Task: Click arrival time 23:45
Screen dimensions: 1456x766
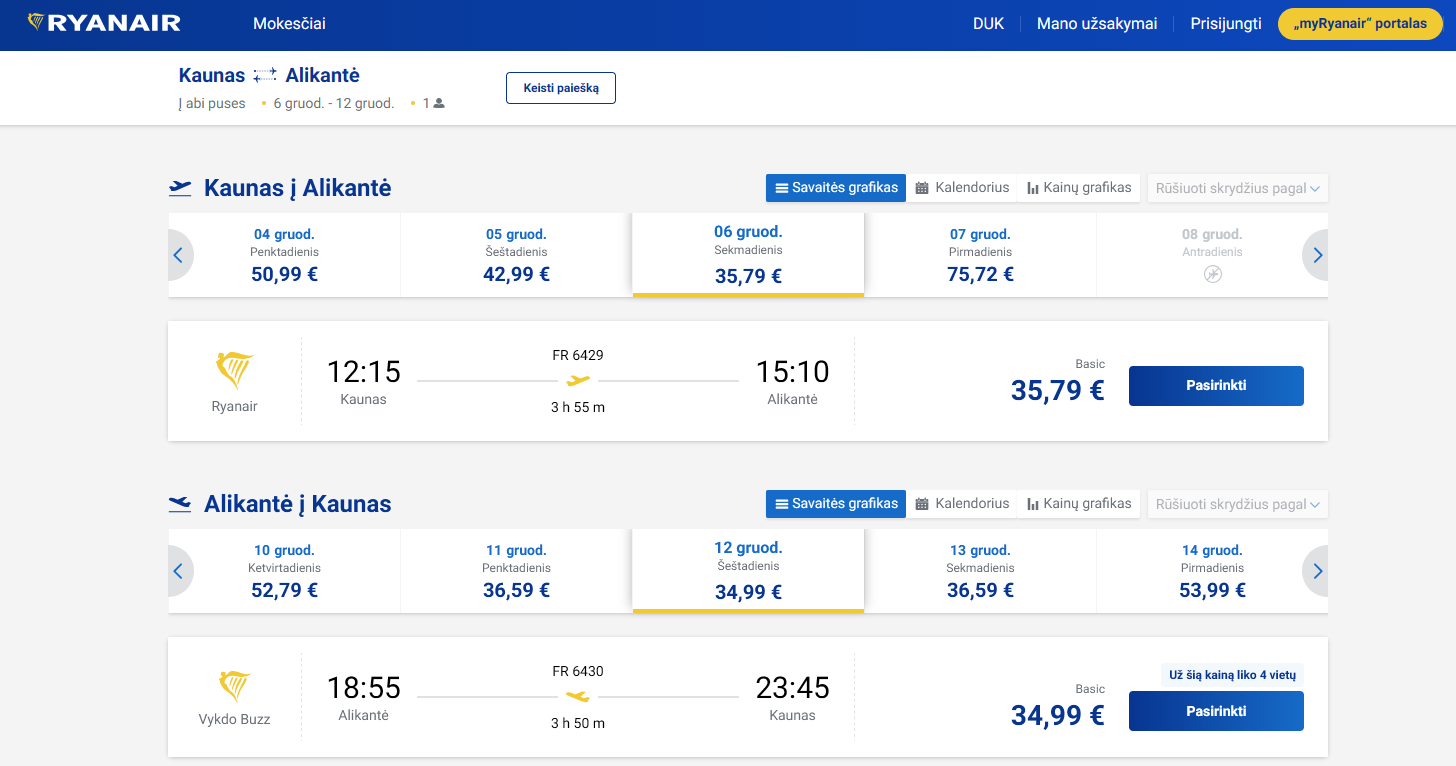Action: click(792, 688)
